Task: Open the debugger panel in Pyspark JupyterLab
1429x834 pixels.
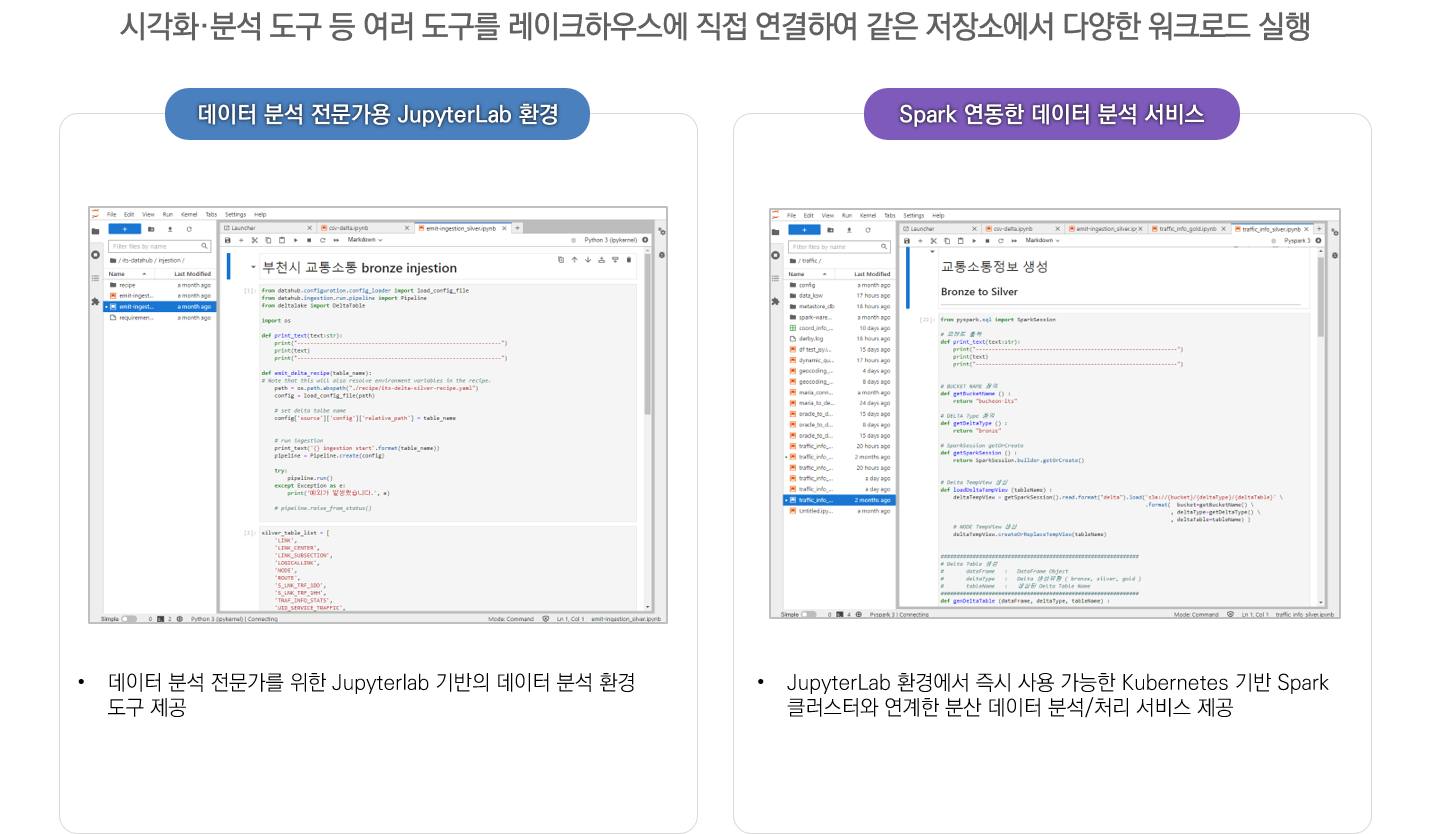Action: [1335, 256]
